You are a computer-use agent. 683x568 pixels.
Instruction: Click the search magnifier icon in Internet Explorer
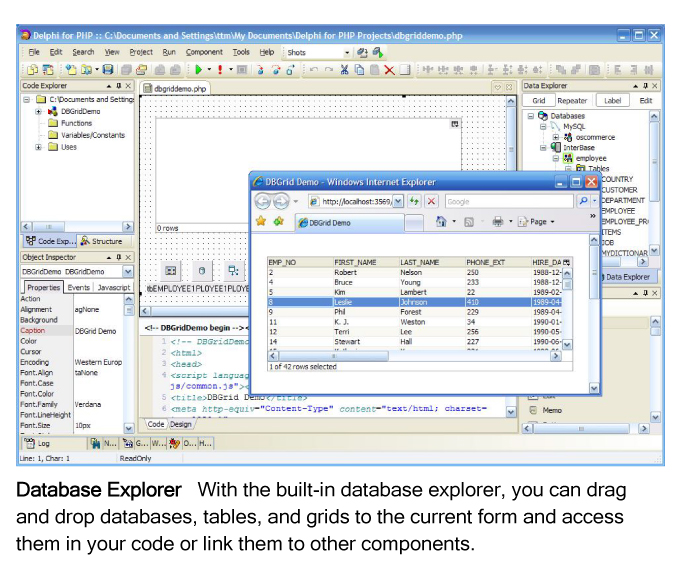pos(583,201)
